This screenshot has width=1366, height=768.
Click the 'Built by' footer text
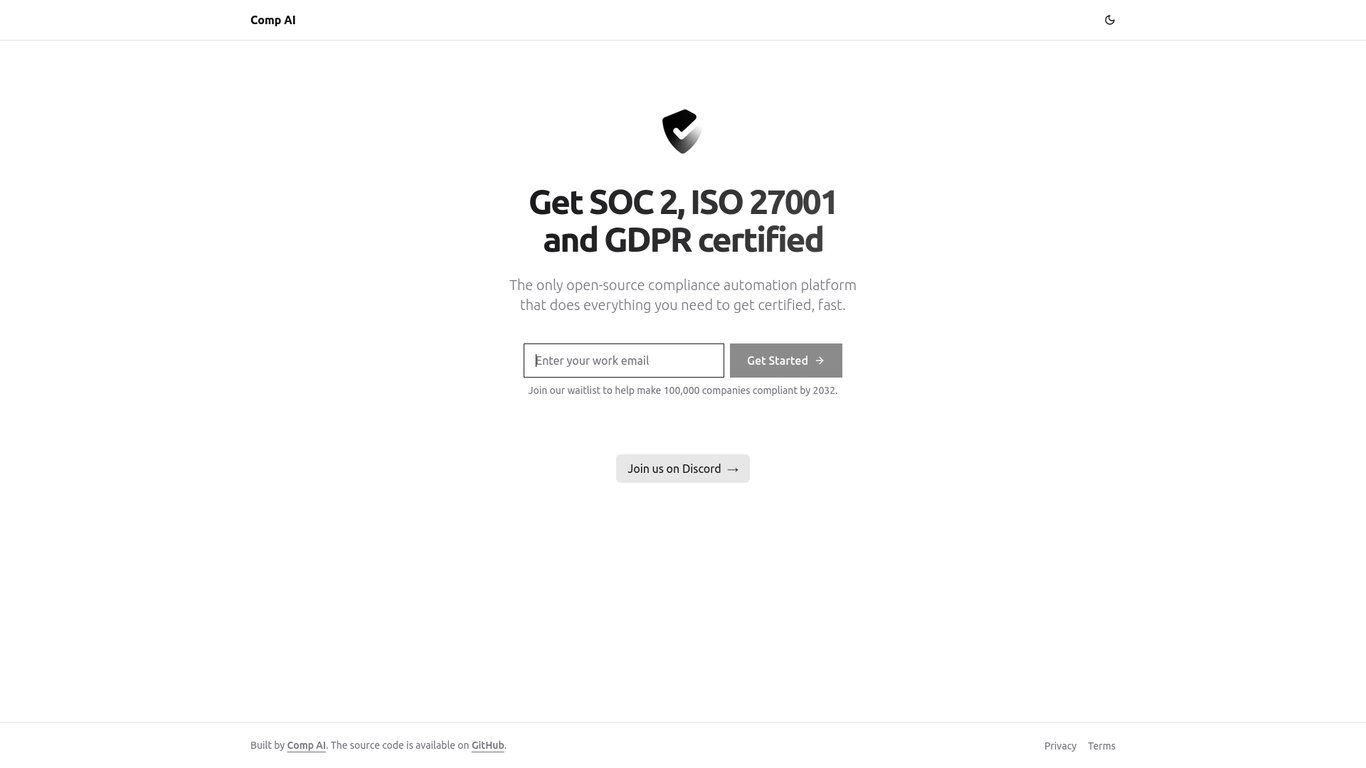(x=267, y=745)
